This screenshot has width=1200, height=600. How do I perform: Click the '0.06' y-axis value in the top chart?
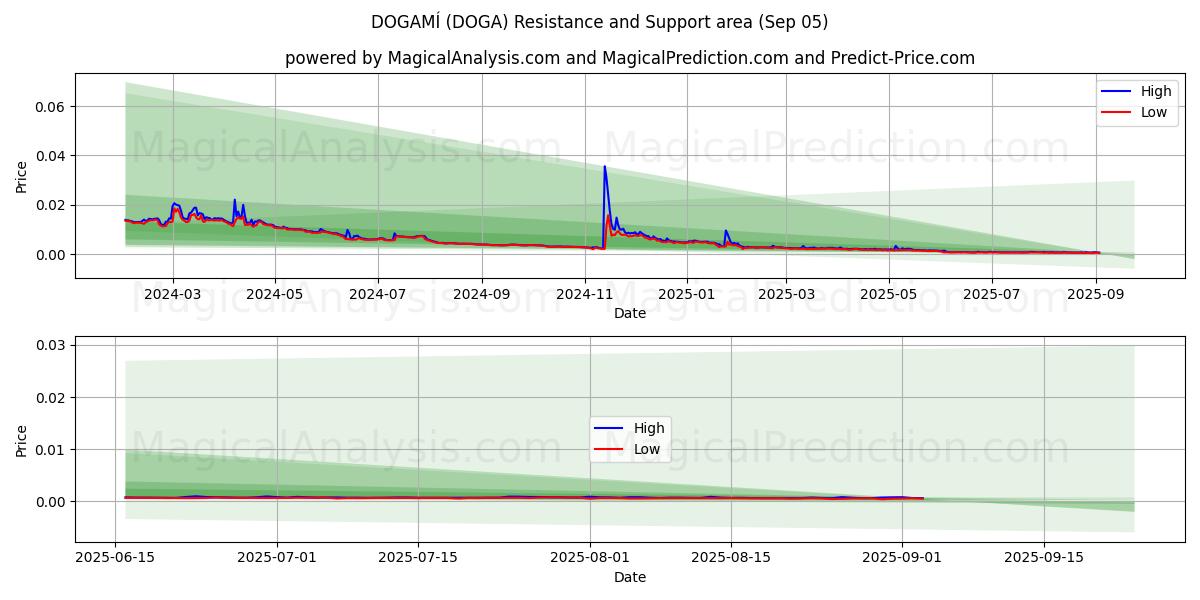point(50,107)
